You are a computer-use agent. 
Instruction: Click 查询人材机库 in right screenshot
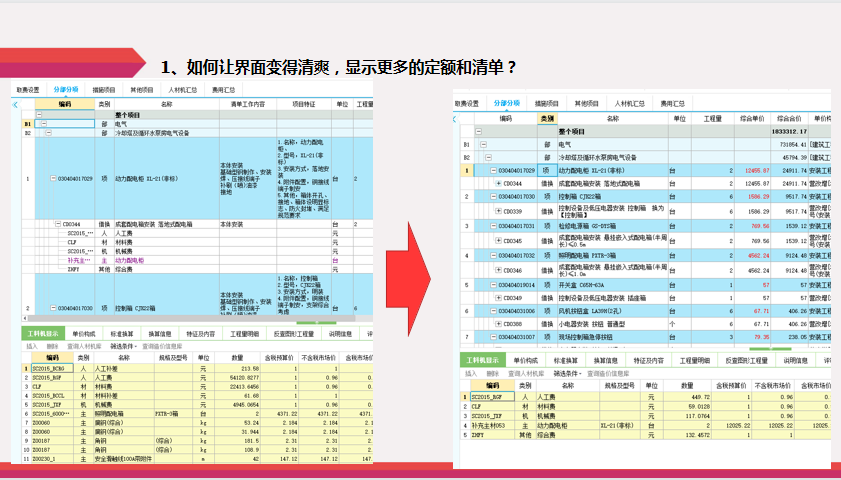coord(526,373)
